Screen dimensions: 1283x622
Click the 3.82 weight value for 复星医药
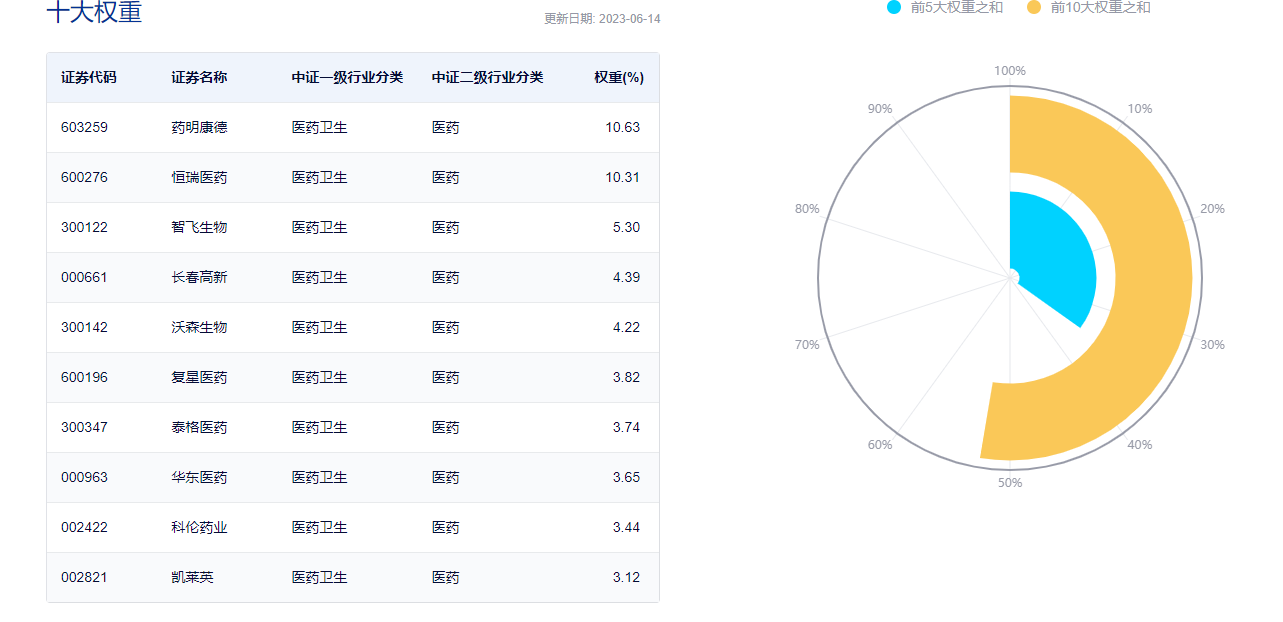[626, 378]
